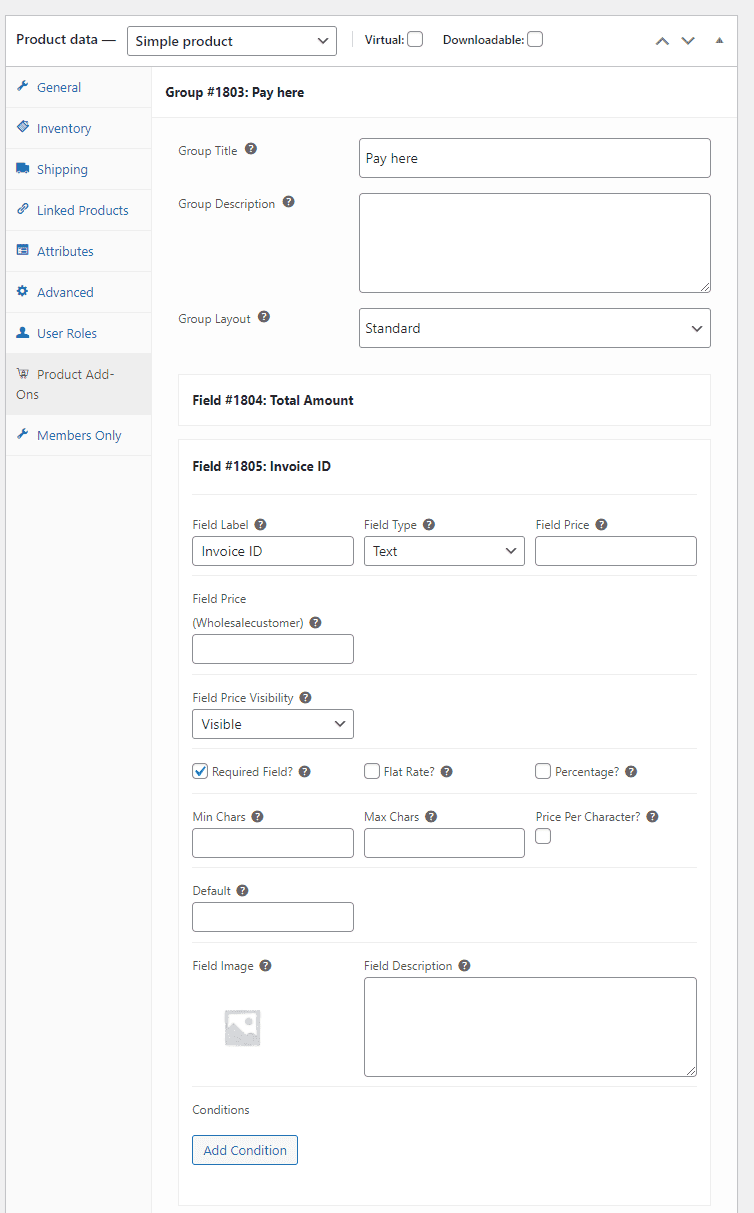Click the Add Condition button

pos(244,1150)
